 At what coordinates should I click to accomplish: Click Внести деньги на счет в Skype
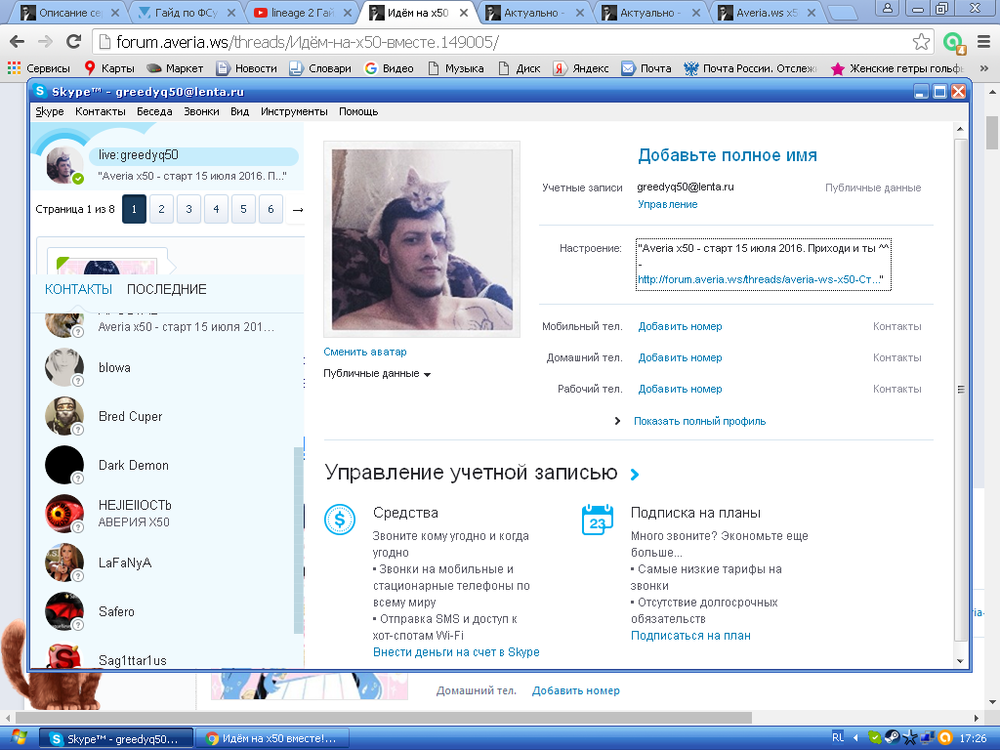(456, 652)
